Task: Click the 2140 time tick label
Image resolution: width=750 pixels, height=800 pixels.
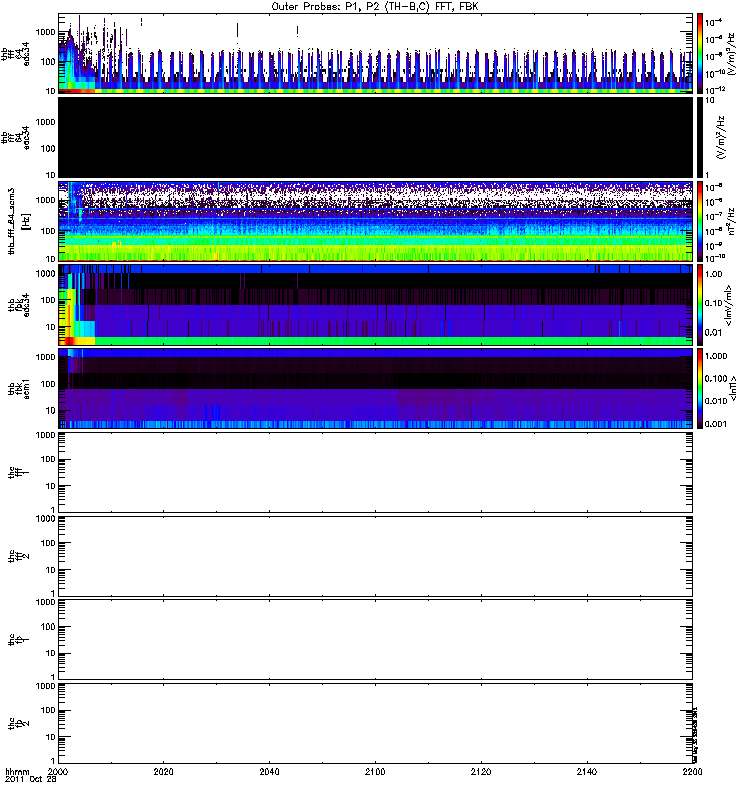Action: tap(586, 773)
